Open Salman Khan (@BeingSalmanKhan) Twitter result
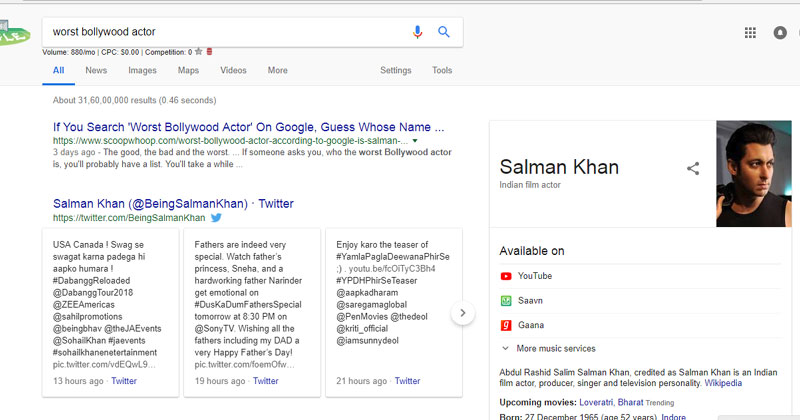 173,204
